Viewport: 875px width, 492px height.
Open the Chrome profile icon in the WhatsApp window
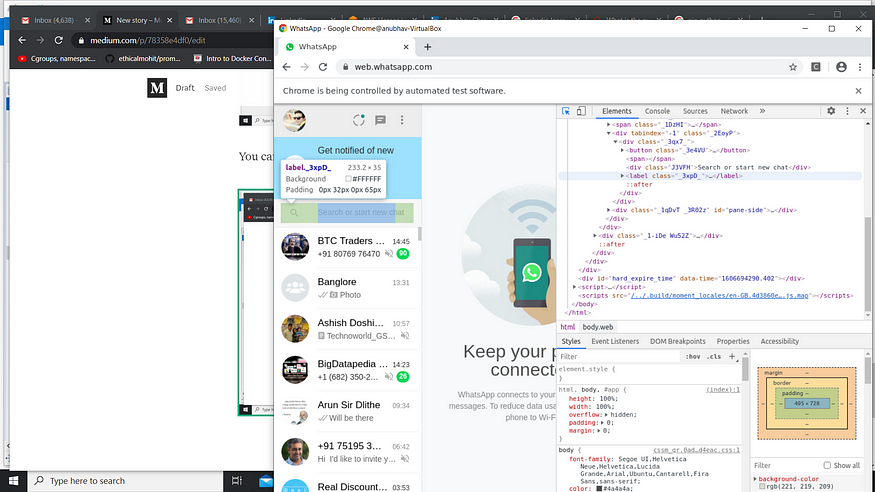(841, 67)
